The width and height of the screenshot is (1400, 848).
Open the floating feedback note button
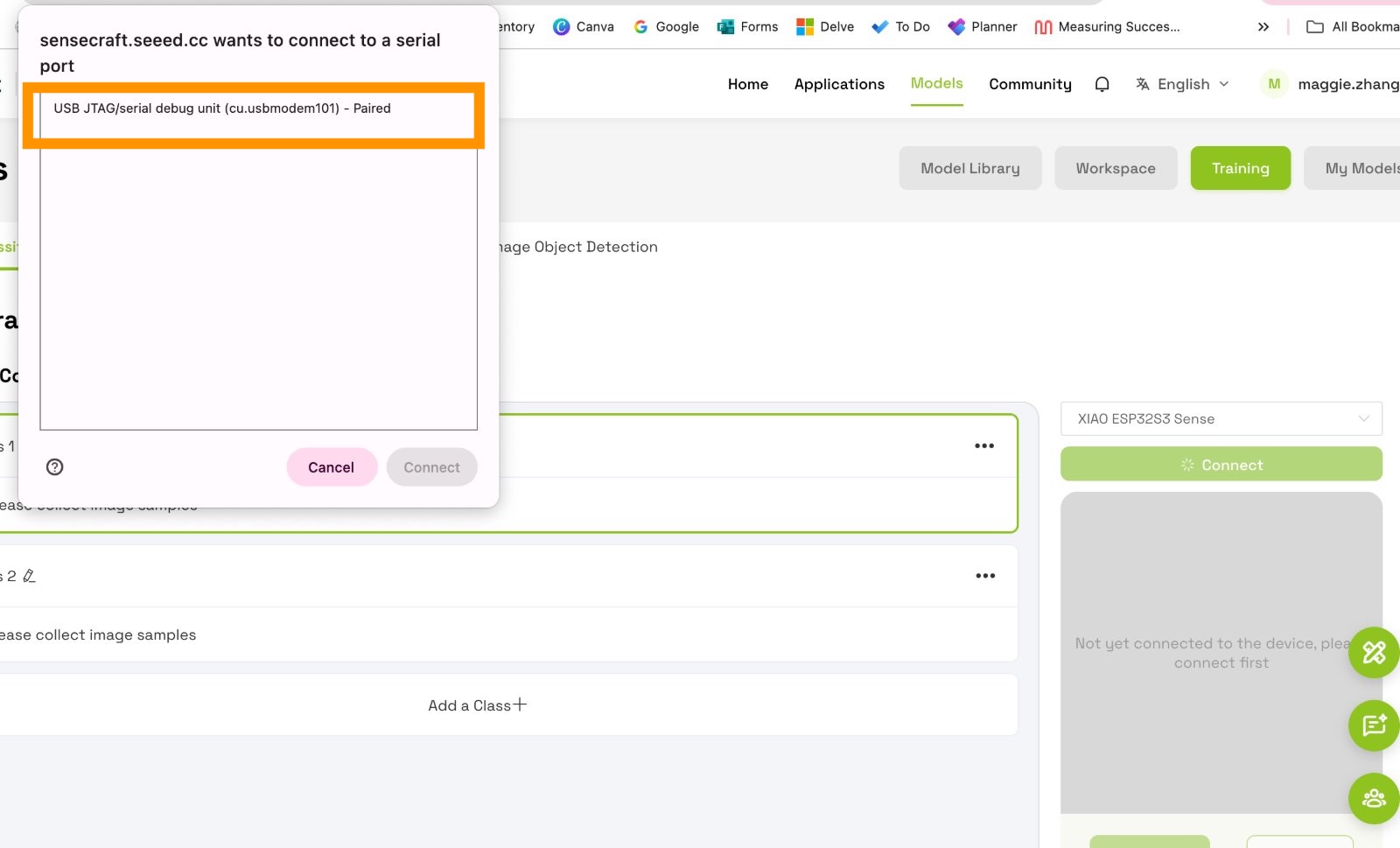click(1374, 725)
